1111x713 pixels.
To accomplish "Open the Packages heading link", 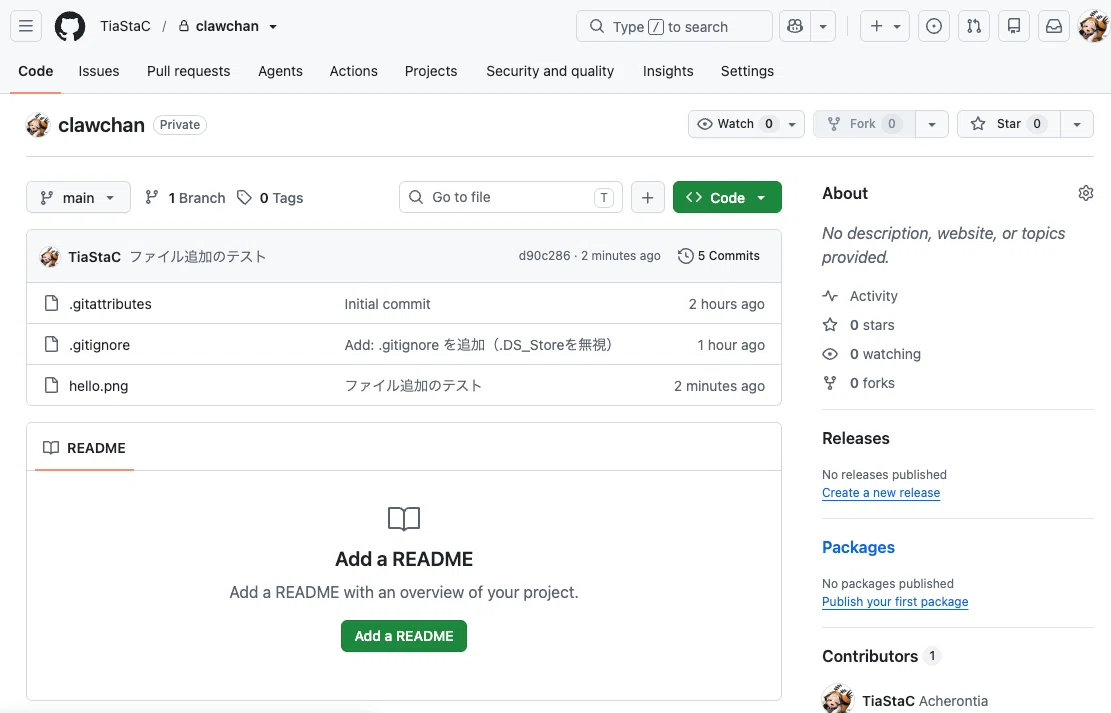I will (x=858, y=547).
